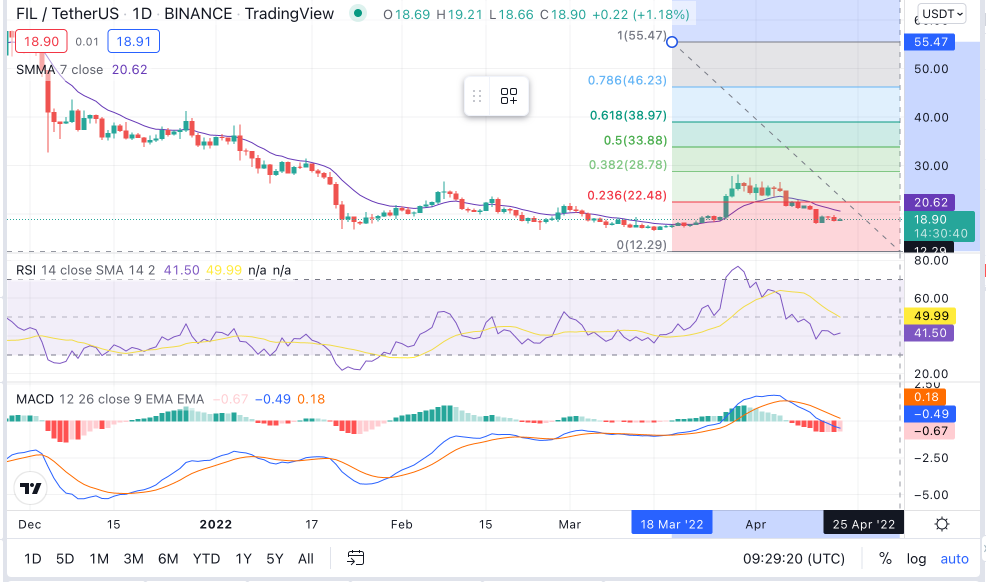Click the 25 Apr '22 date marker
The height and width of the screenshot is (582, 986).
click(863, 524)
